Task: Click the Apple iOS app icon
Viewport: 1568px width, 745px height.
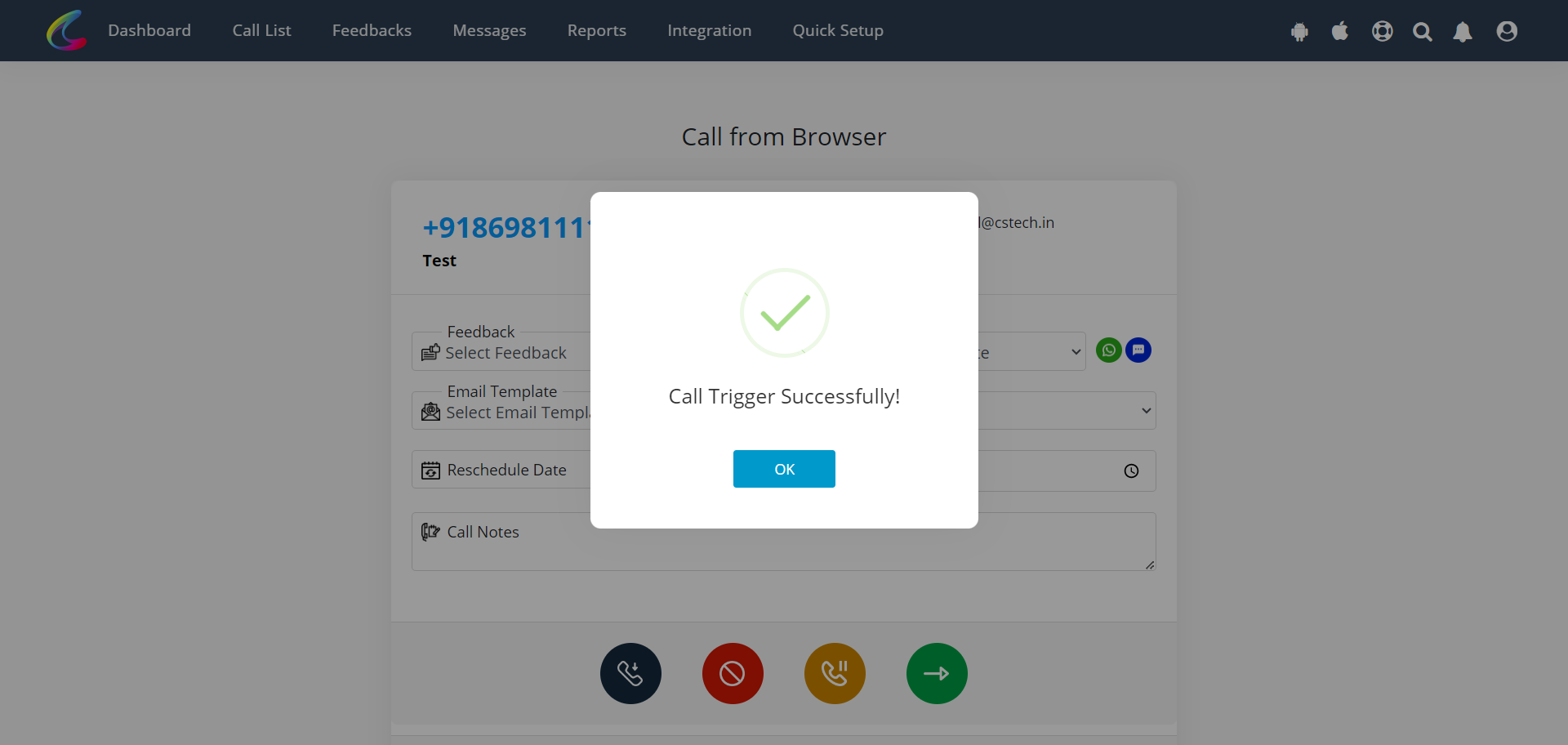Action: (1340, 31)
